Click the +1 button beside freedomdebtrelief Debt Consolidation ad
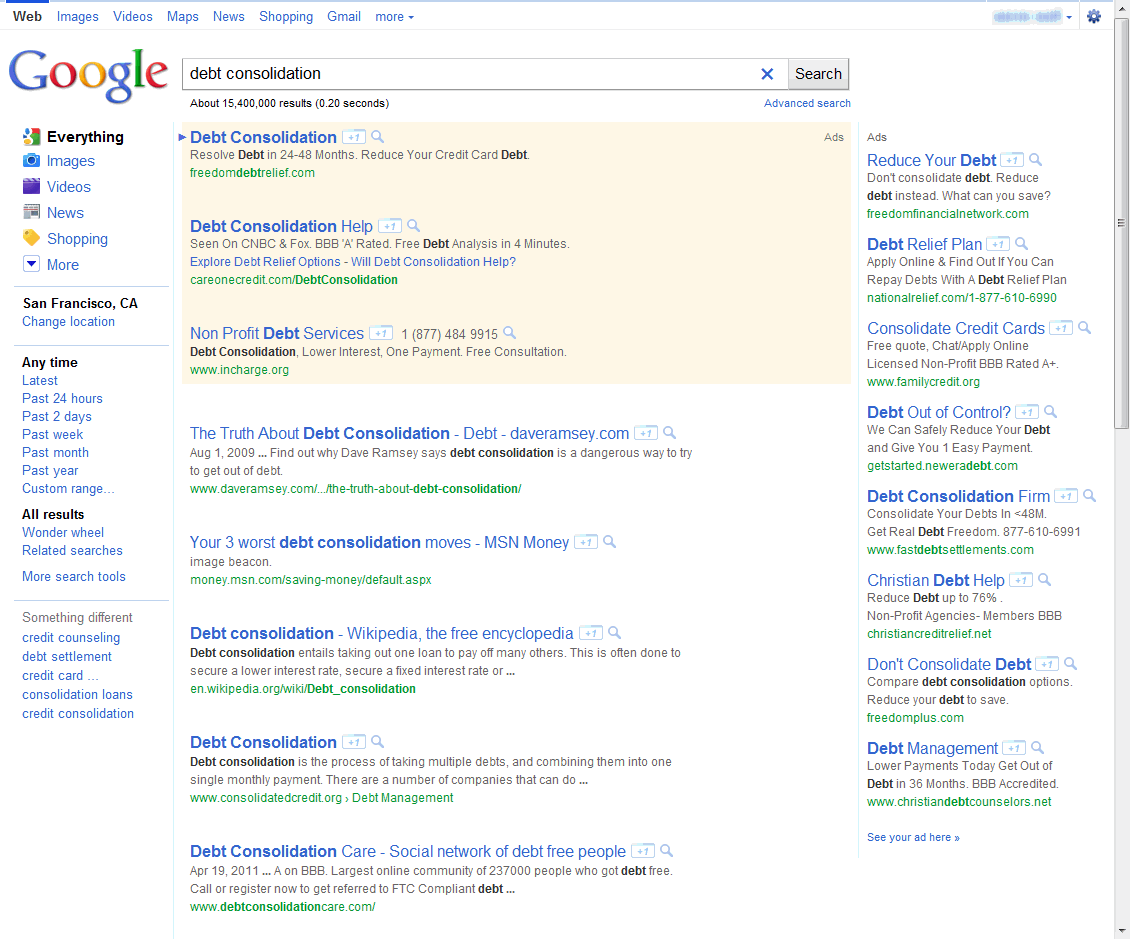The height and width of the screenshot is (939, 1130). pyautogui.click(x=353, y=137)
